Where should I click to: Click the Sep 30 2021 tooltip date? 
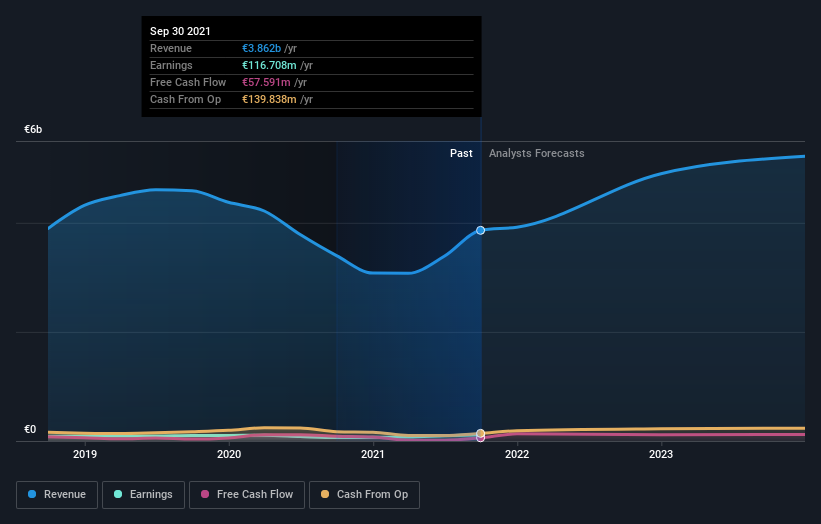point(180,31)
